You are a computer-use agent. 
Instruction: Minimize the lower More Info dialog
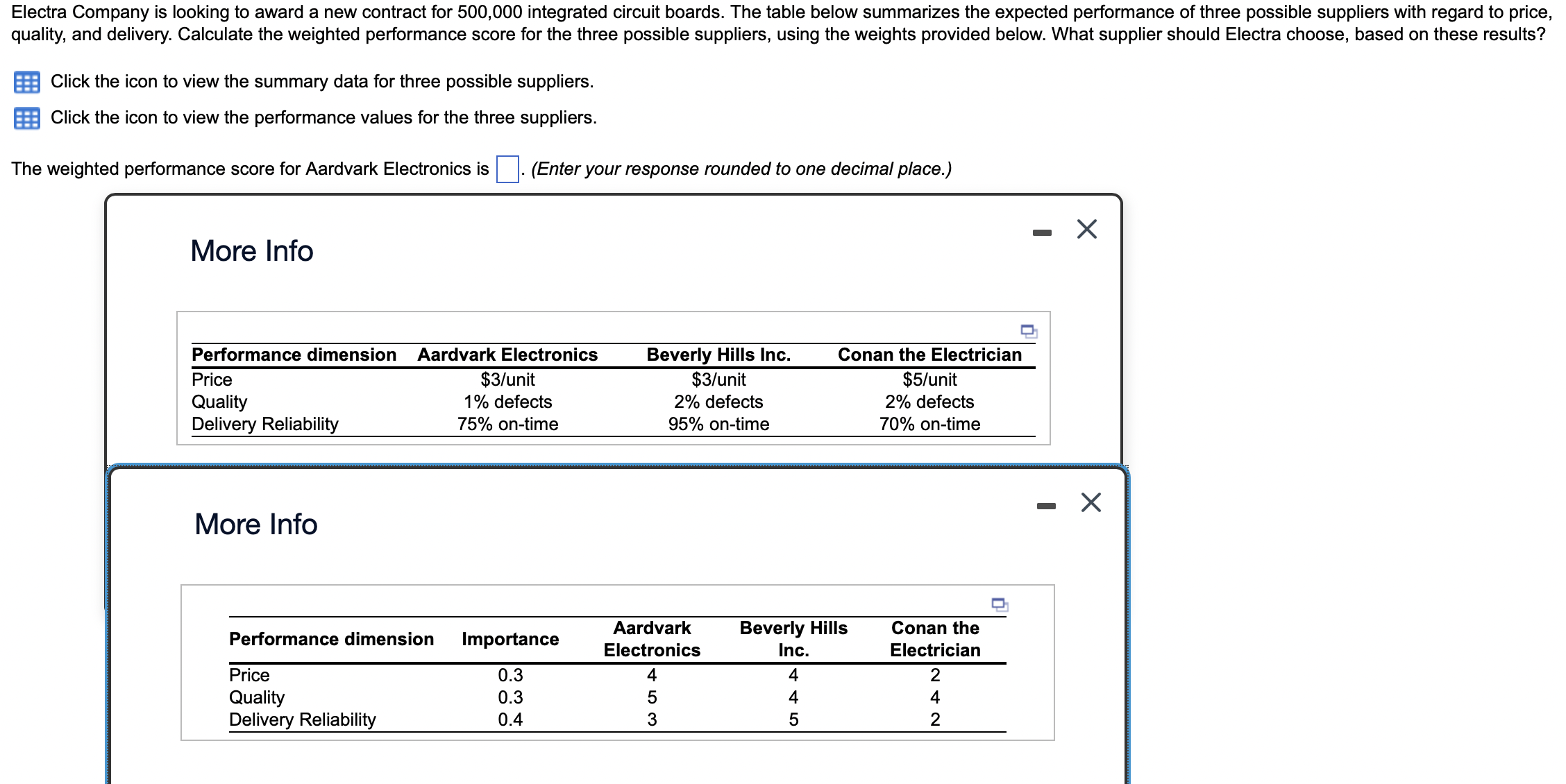1045,506
